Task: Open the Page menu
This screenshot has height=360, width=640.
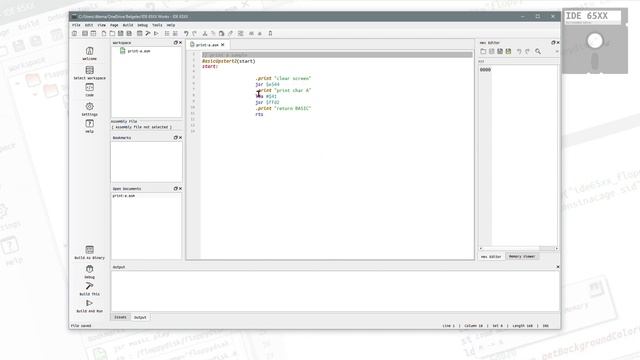Action: (x=114, y=25)
